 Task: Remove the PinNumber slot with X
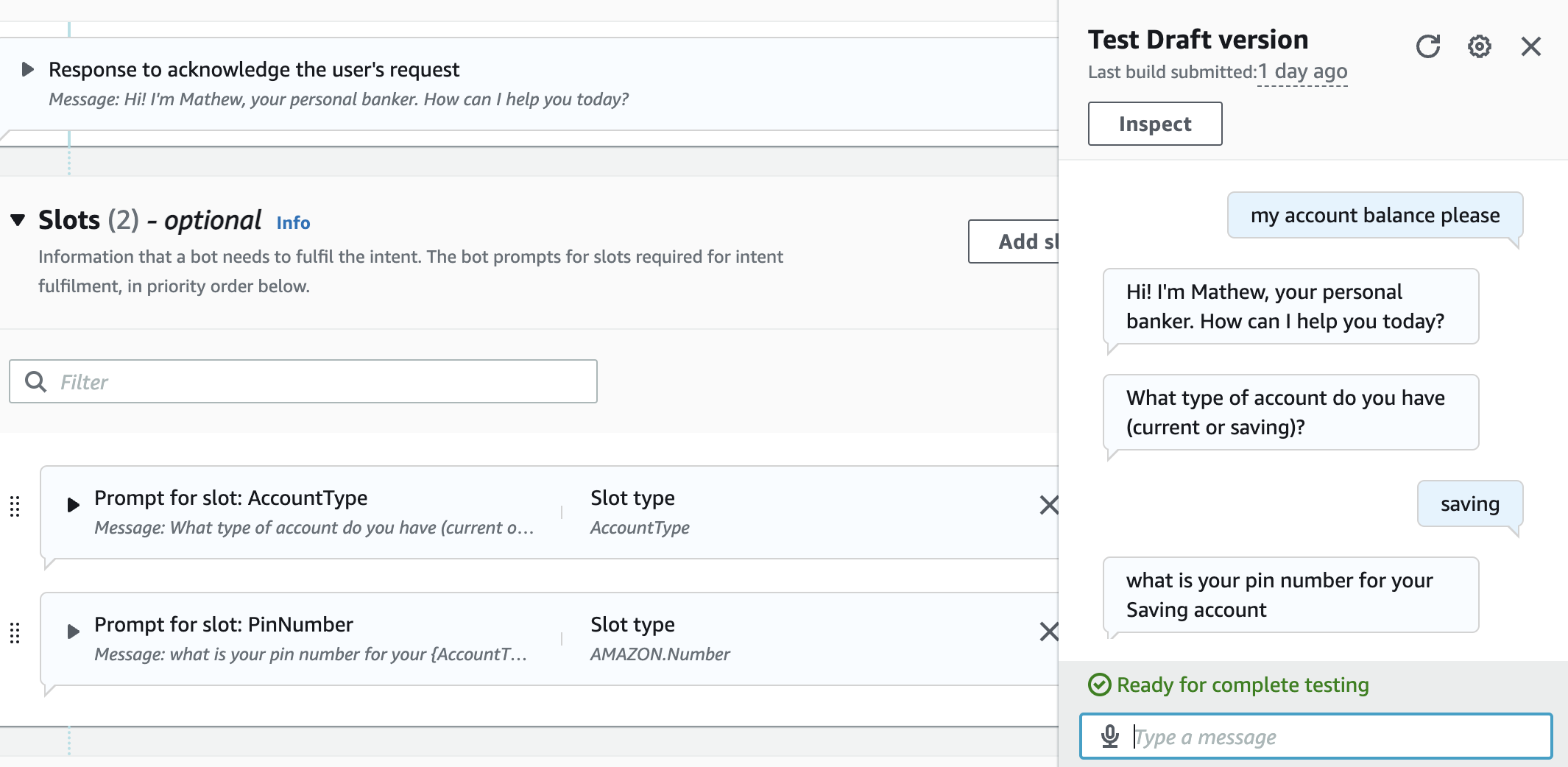1048,632
